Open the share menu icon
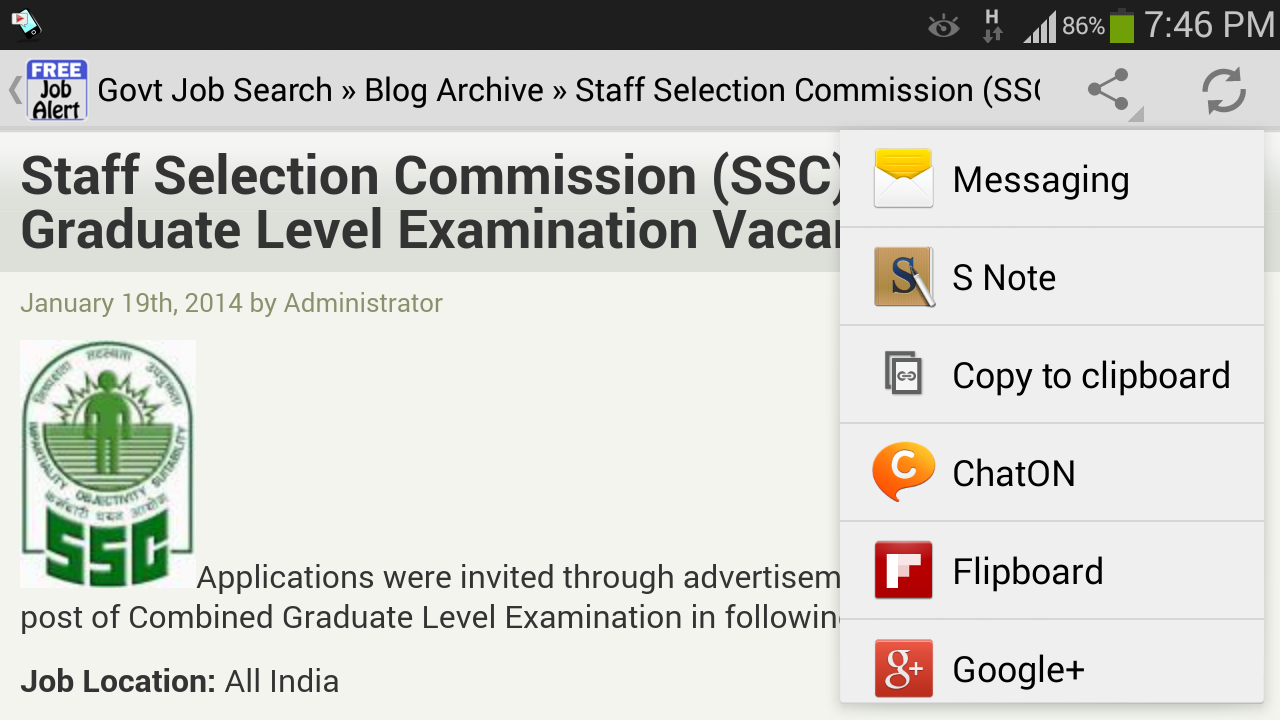Screen dimensions: 1280x720 point(1109,91)
